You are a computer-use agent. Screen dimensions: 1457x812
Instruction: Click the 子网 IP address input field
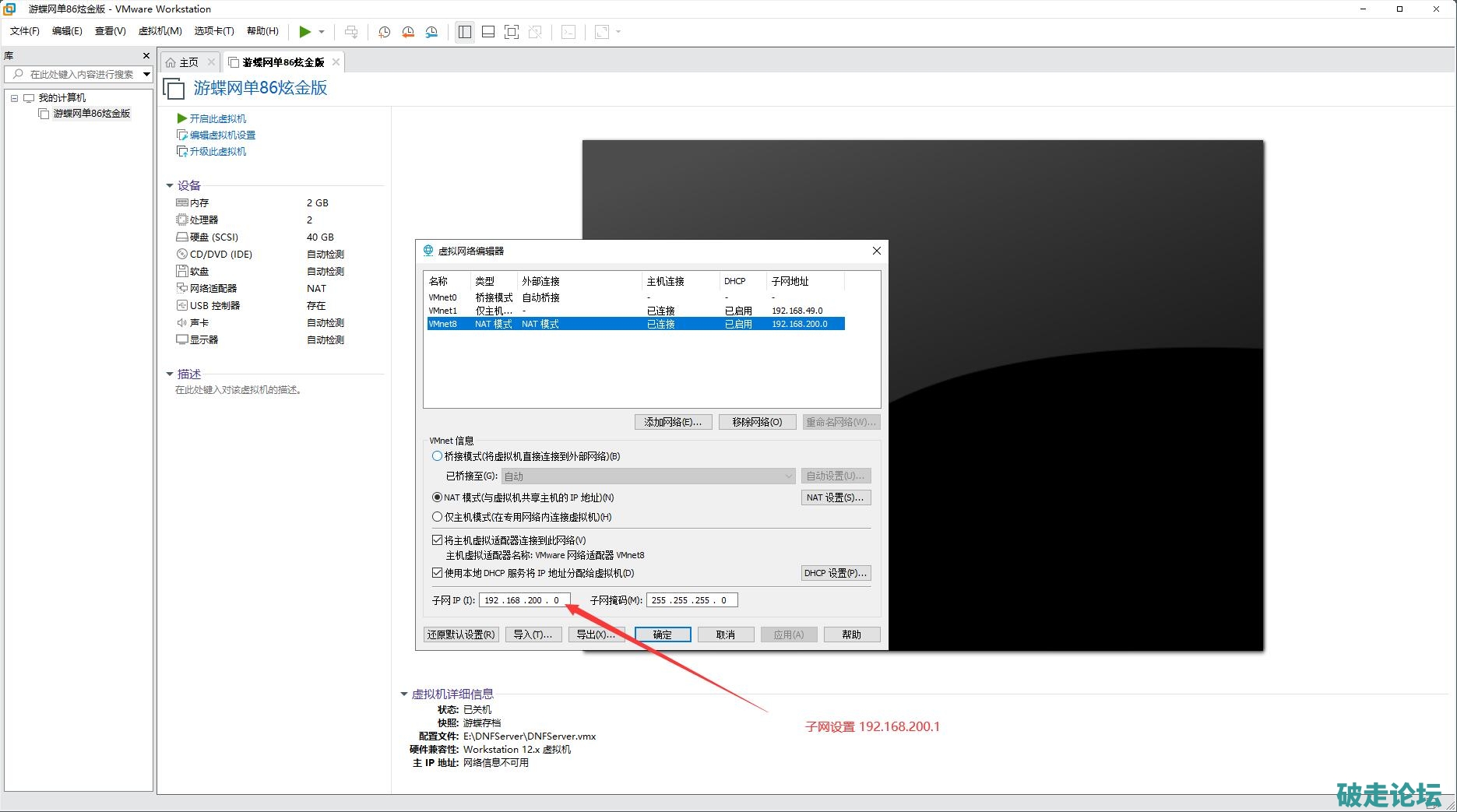pyautogui.click(x=524, y=600)
